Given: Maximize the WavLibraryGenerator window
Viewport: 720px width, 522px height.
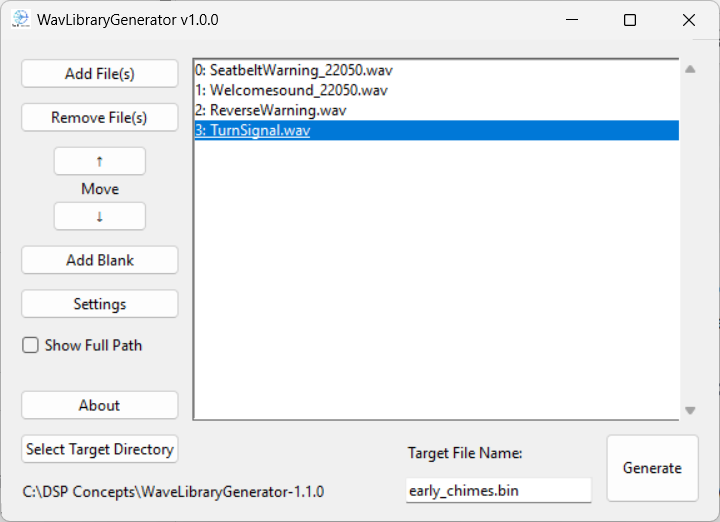Looking at the screenshot, I should tap(630, 20).
